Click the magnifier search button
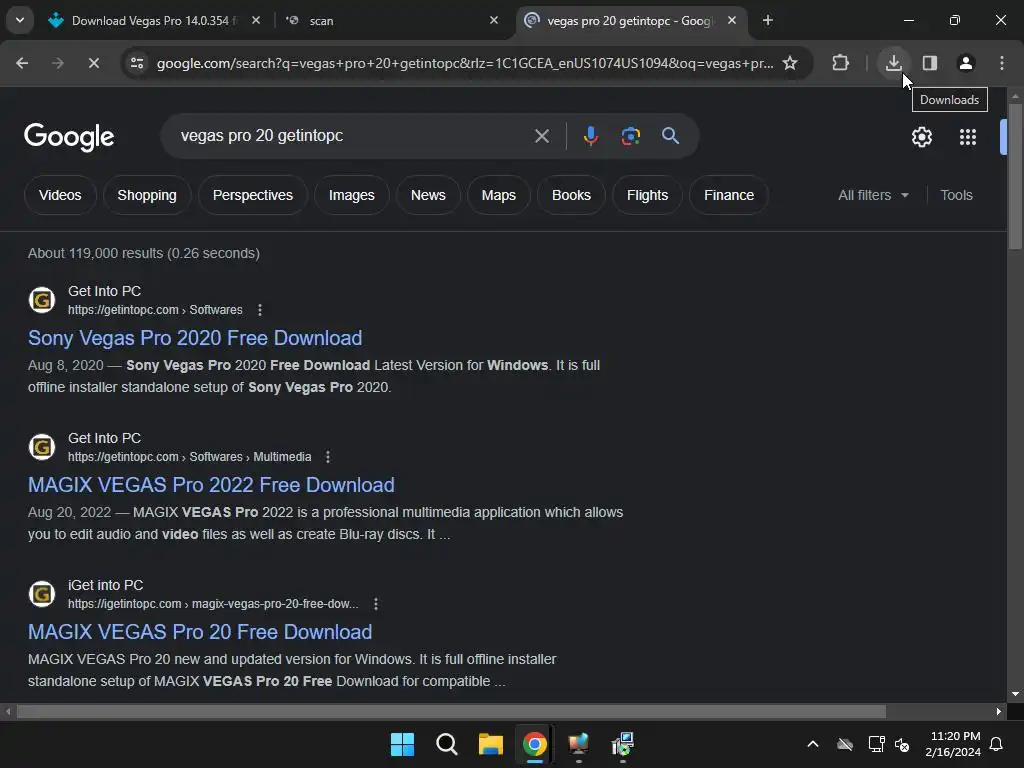This screenshot has width=1024, height=768. 671,136
